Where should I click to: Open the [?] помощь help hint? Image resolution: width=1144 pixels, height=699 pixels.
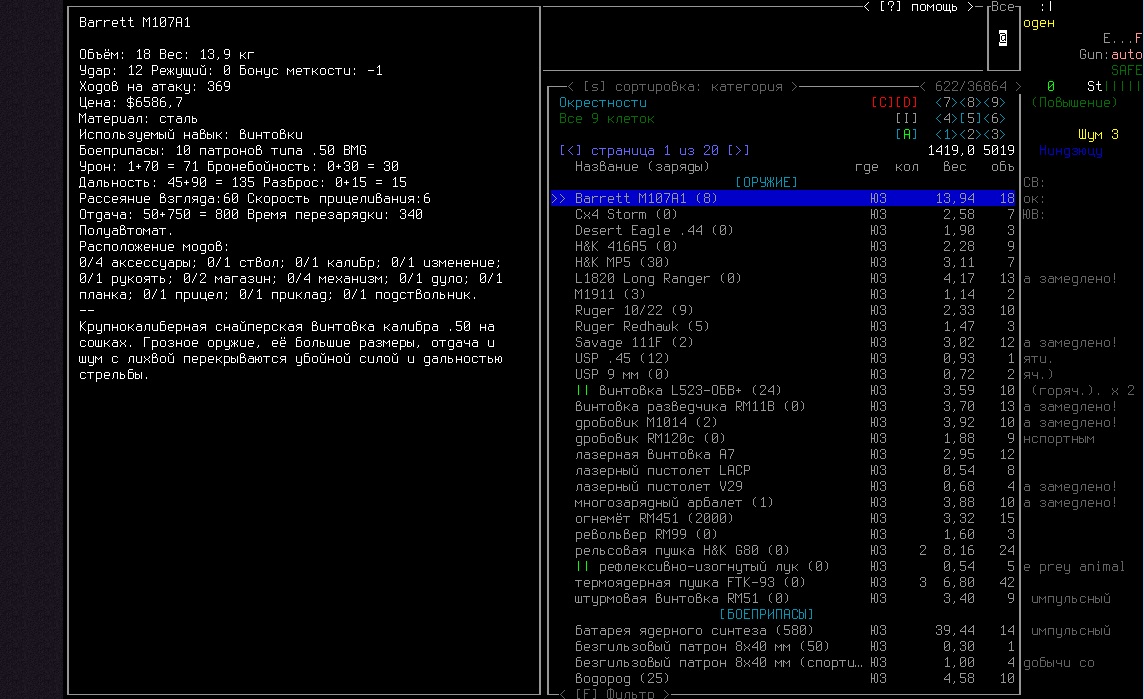tap(918, 7)
